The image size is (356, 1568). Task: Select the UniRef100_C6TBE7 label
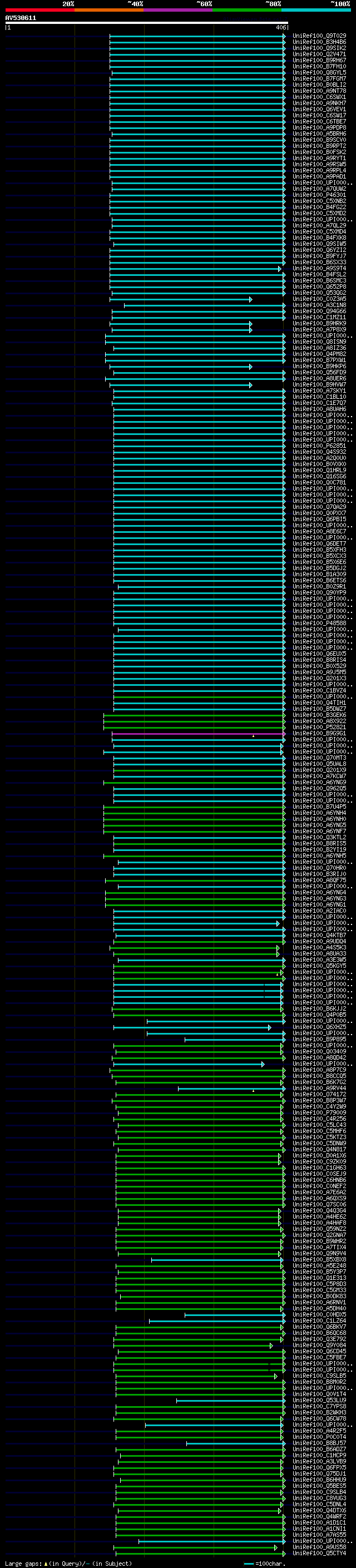(x=319, y=122)
